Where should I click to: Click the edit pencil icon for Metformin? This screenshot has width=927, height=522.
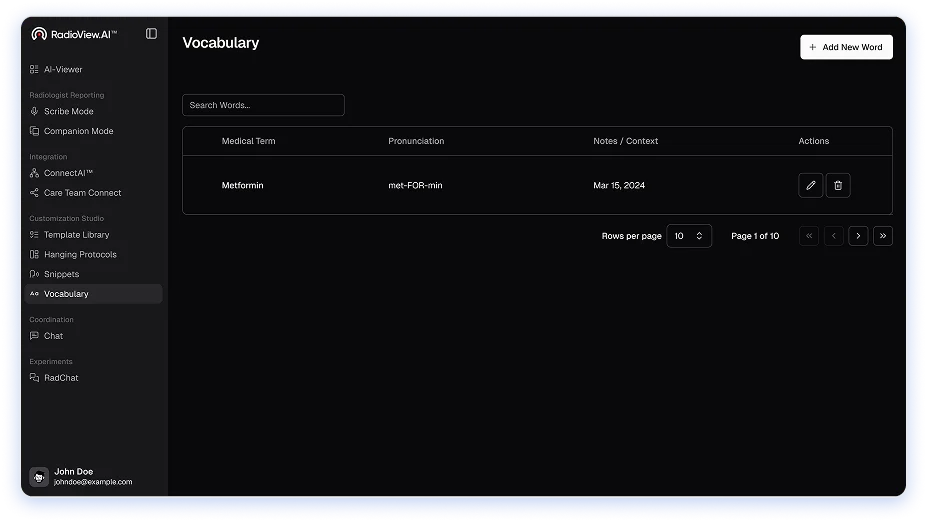810,185
